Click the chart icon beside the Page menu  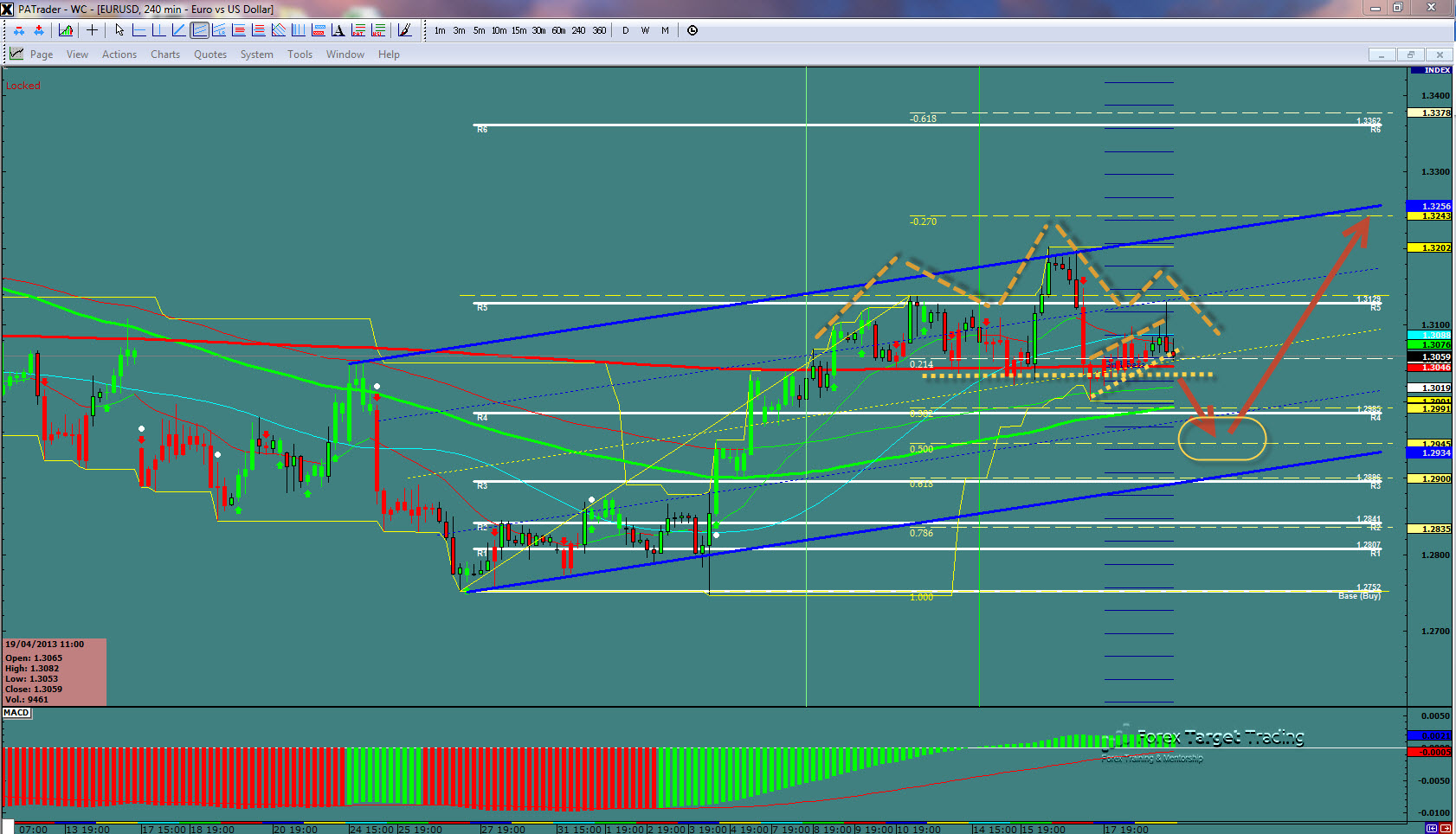(16, 54)
